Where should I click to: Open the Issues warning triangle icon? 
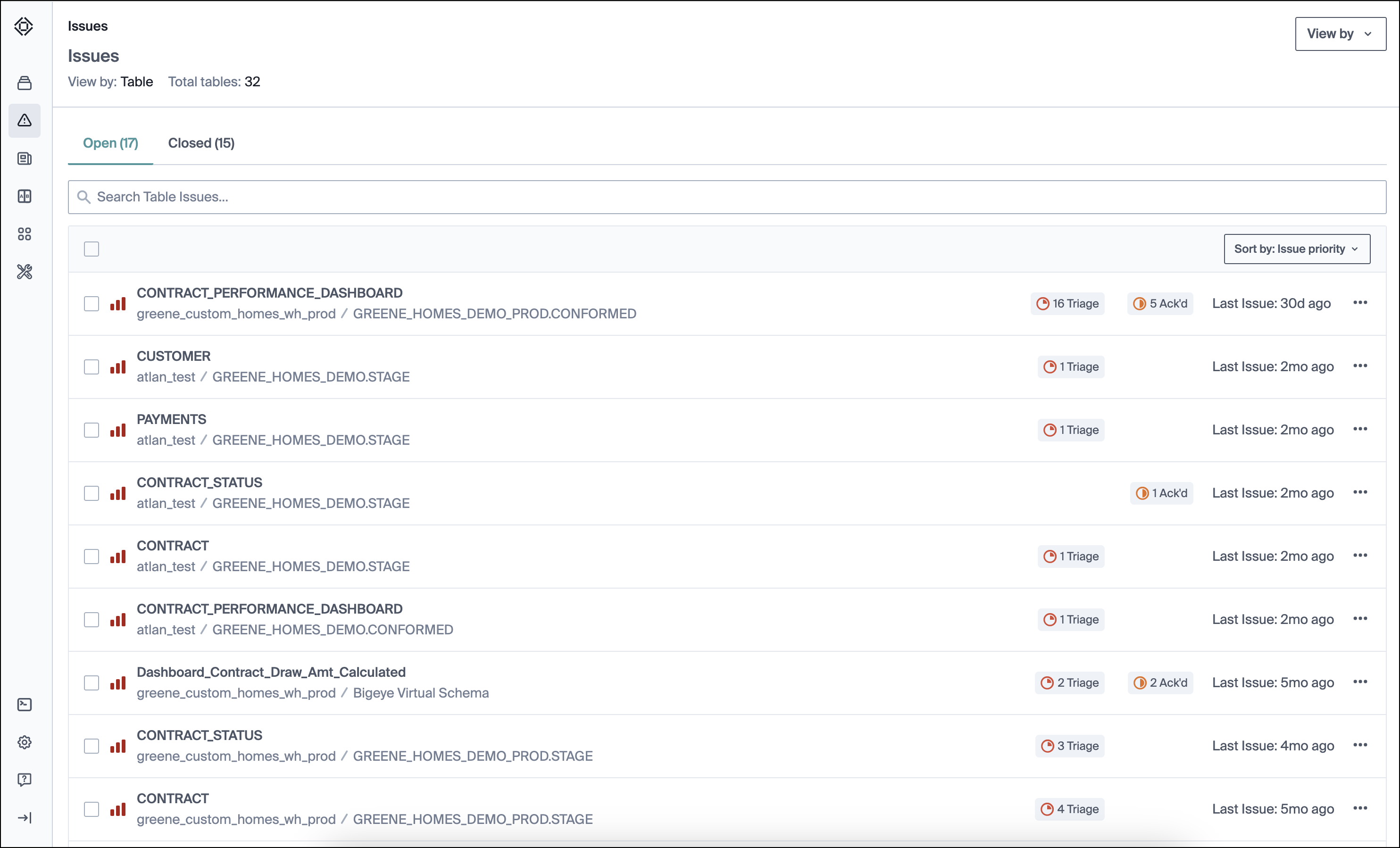coord(24,120)
